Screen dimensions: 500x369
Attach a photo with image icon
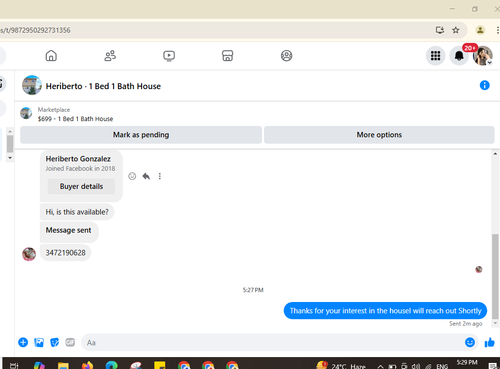[39, 342]
